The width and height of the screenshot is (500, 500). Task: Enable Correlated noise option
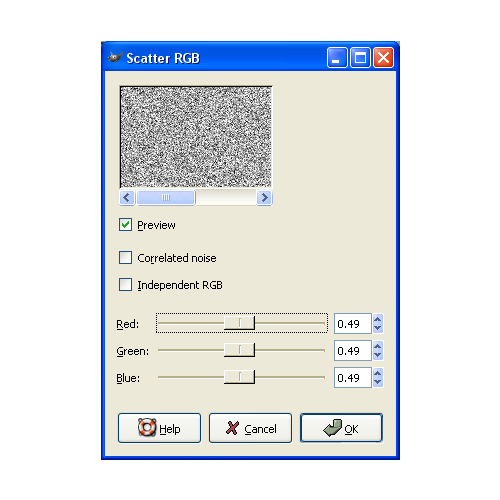tap(125, 258)
